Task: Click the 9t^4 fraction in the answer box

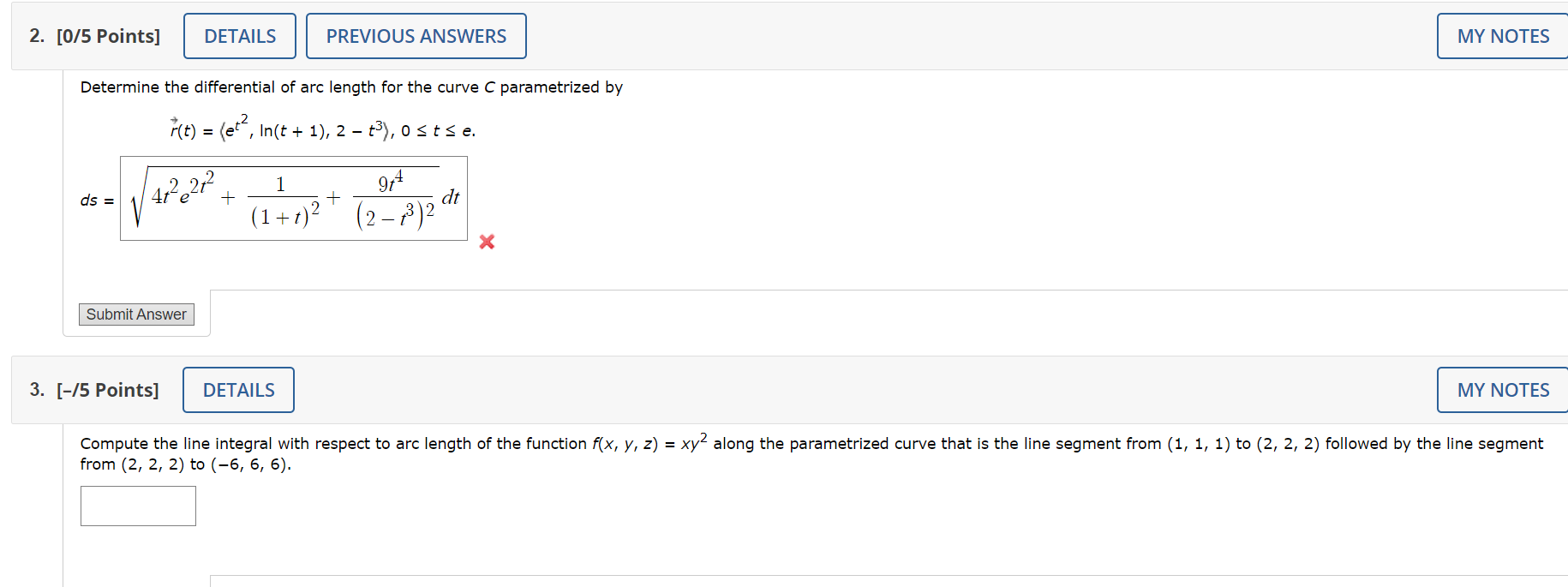Action: (x=394, y=199)
